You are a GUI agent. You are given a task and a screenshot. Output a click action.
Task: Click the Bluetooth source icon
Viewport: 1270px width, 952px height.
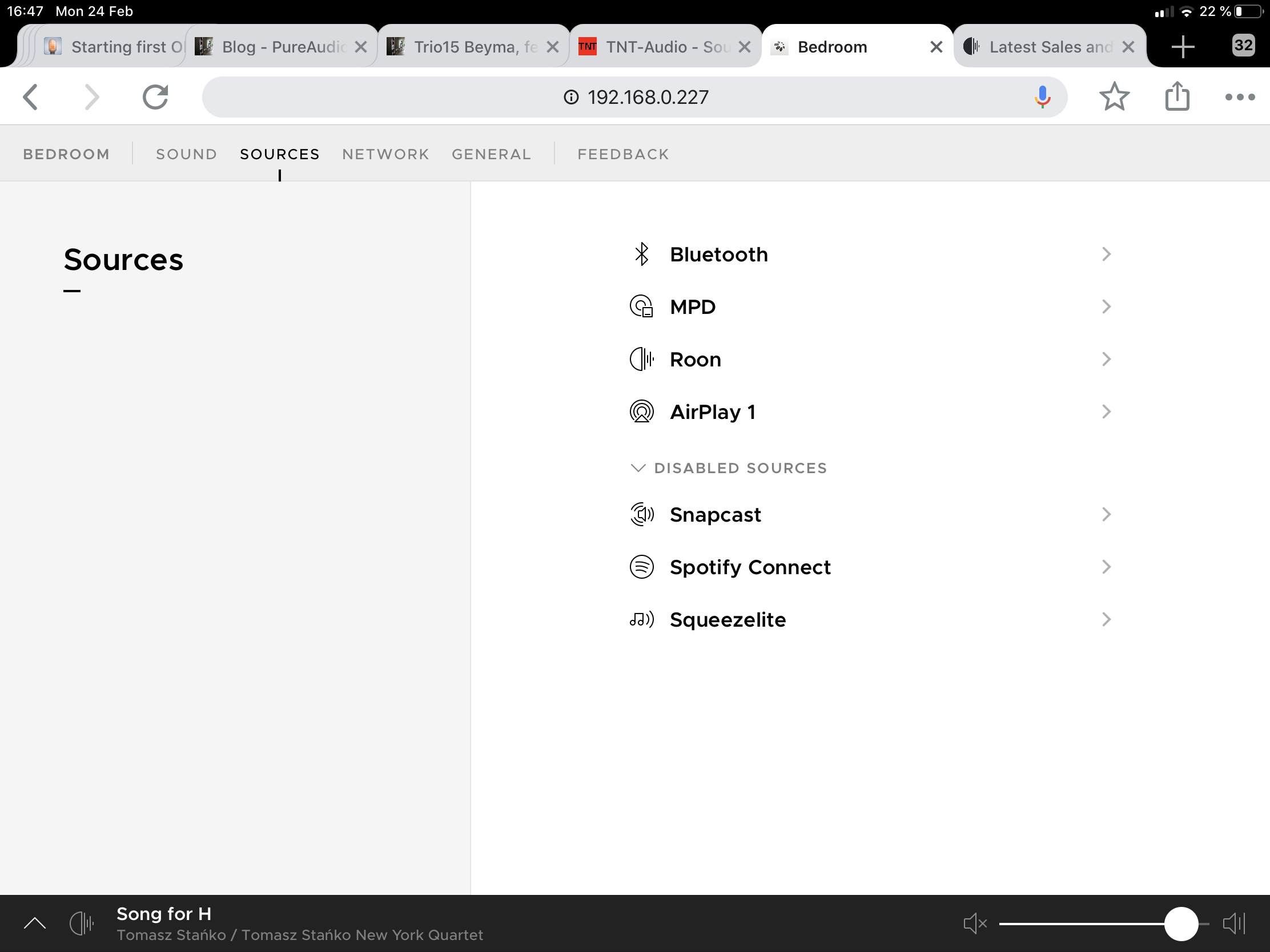641,254
